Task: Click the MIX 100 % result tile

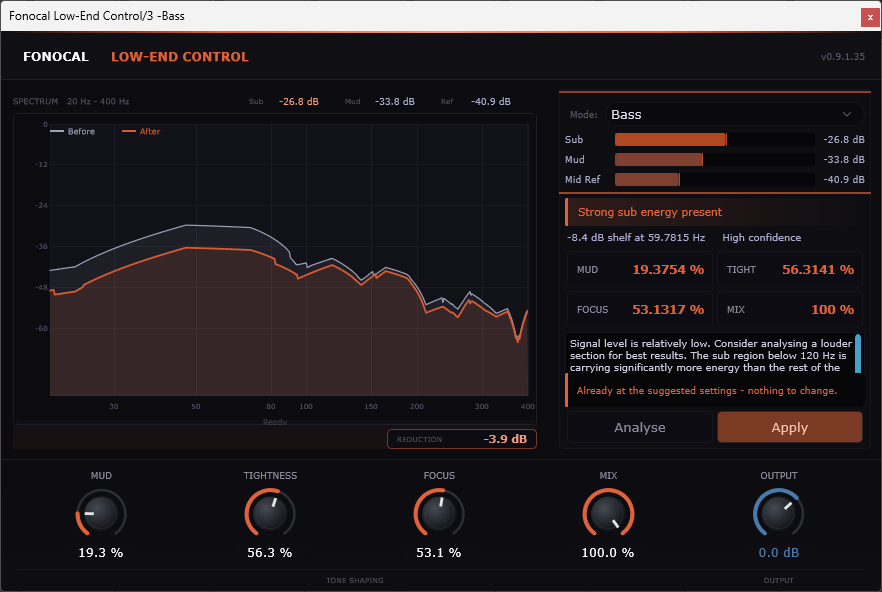Action: coord(790,310)
